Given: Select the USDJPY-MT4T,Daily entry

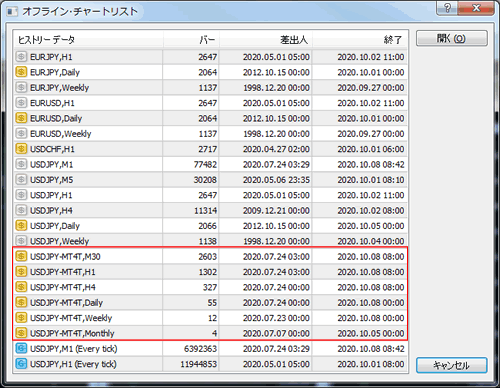Looking at the screenshot, I should (67, 302).
